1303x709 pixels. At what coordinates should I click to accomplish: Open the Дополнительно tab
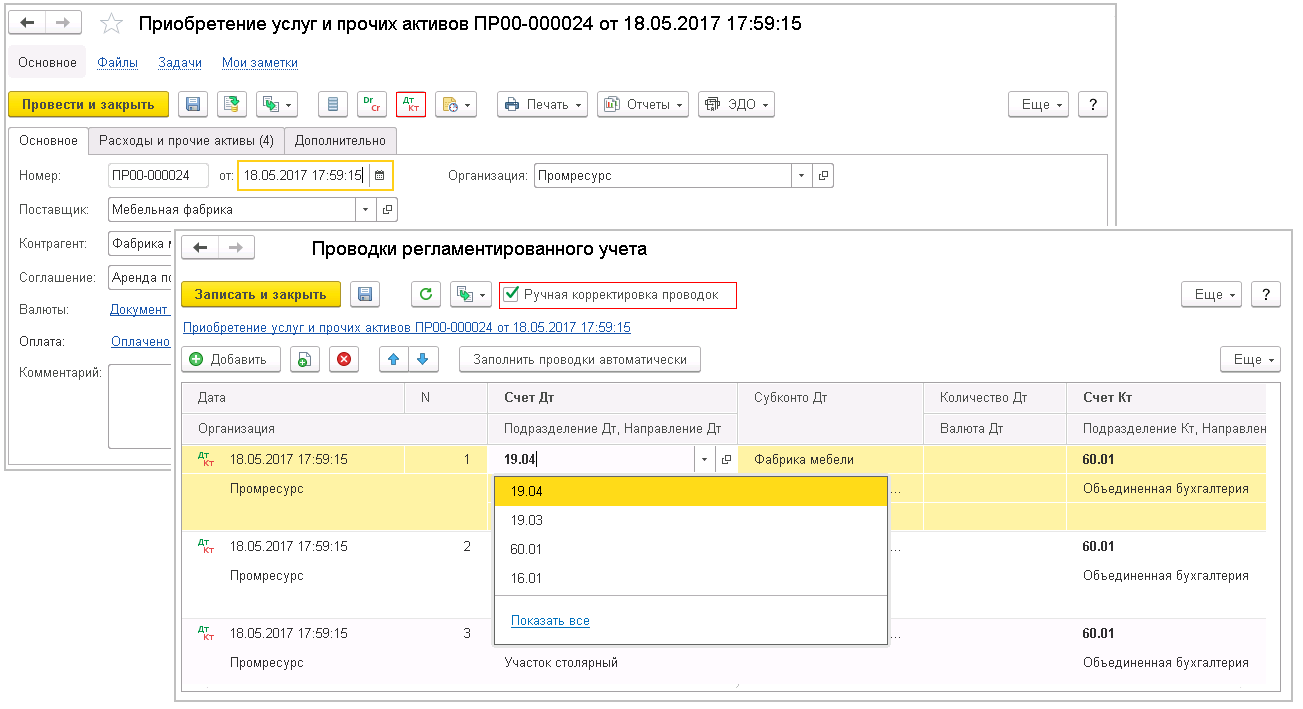340,140
